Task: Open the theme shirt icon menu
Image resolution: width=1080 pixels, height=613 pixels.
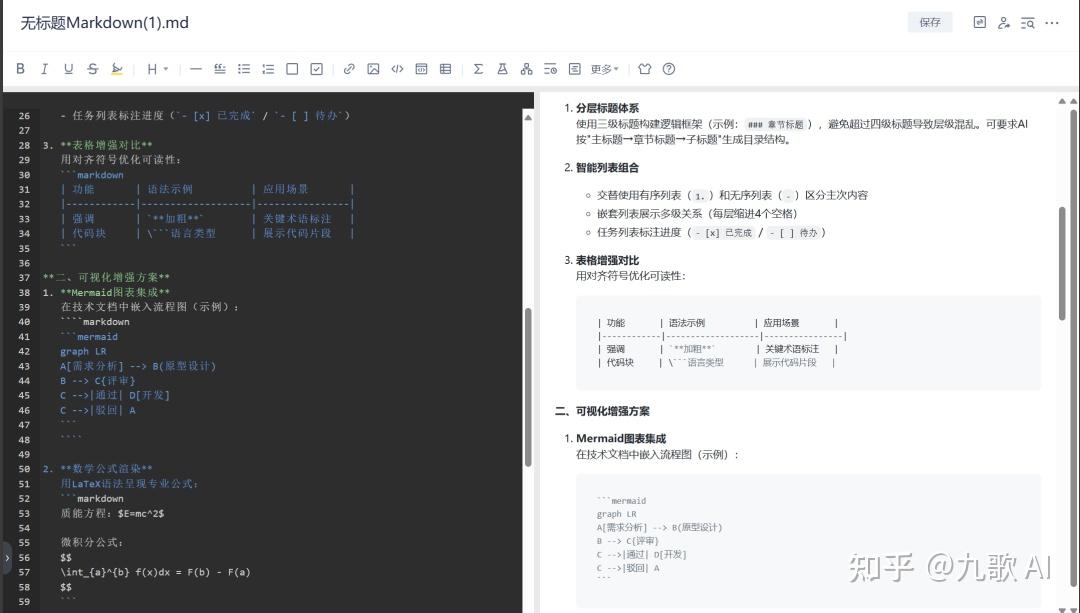Action: (644, 68)
